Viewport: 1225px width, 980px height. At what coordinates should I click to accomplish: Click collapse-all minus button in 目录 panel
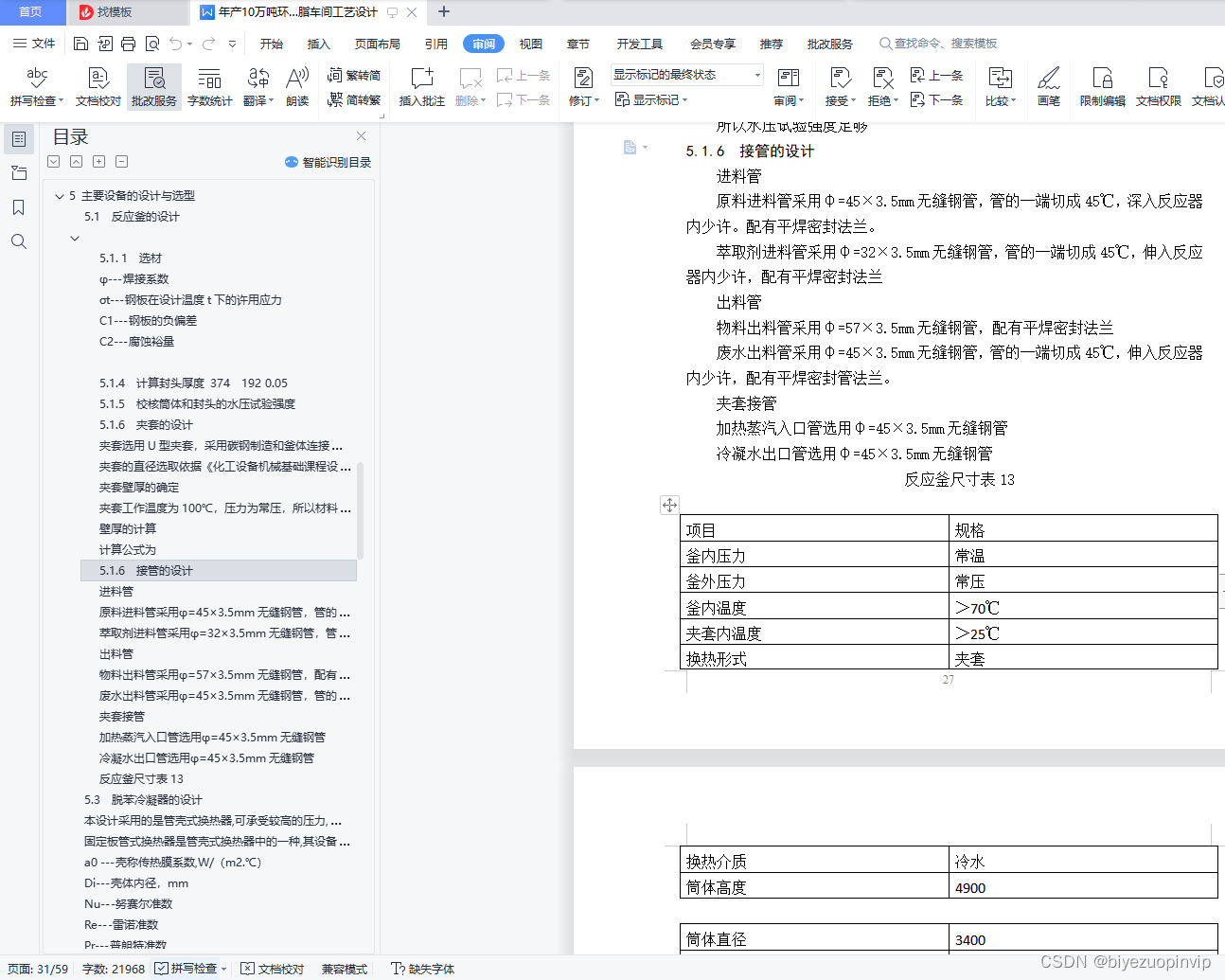coord(121,162)
